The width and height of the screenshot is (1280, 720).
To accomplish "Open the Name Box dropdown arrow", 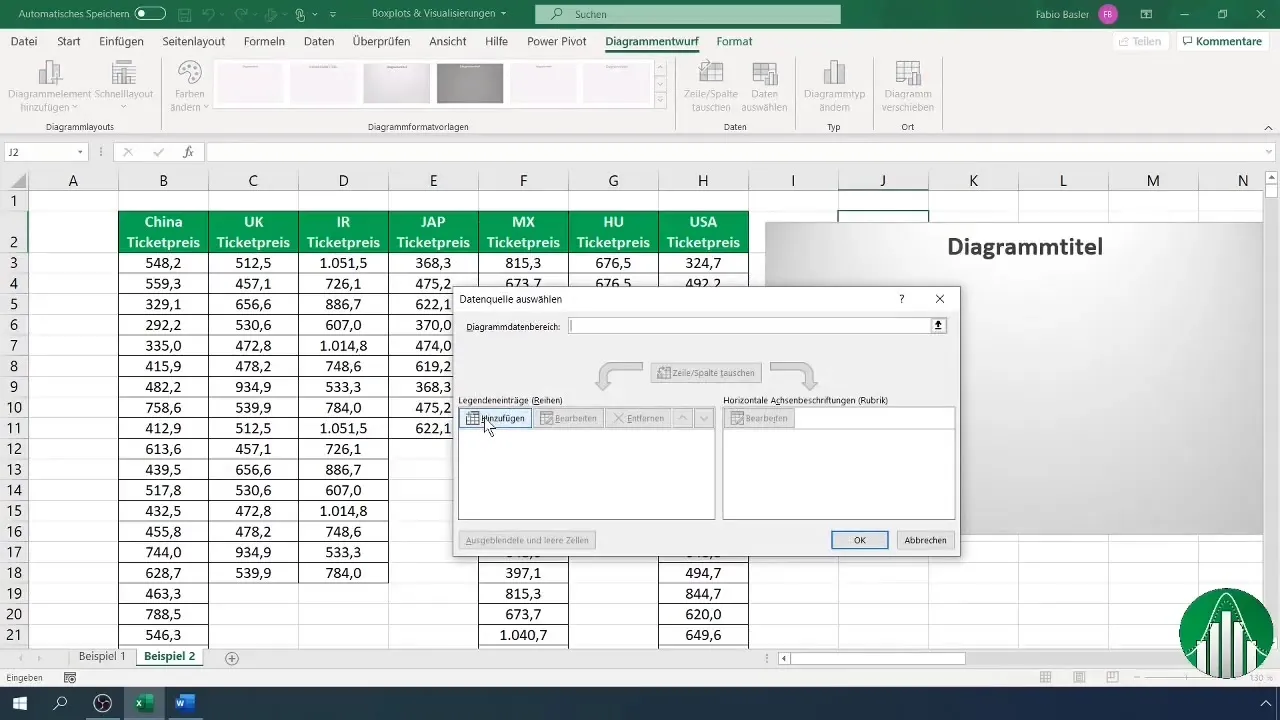I will (x=80, y=152).
